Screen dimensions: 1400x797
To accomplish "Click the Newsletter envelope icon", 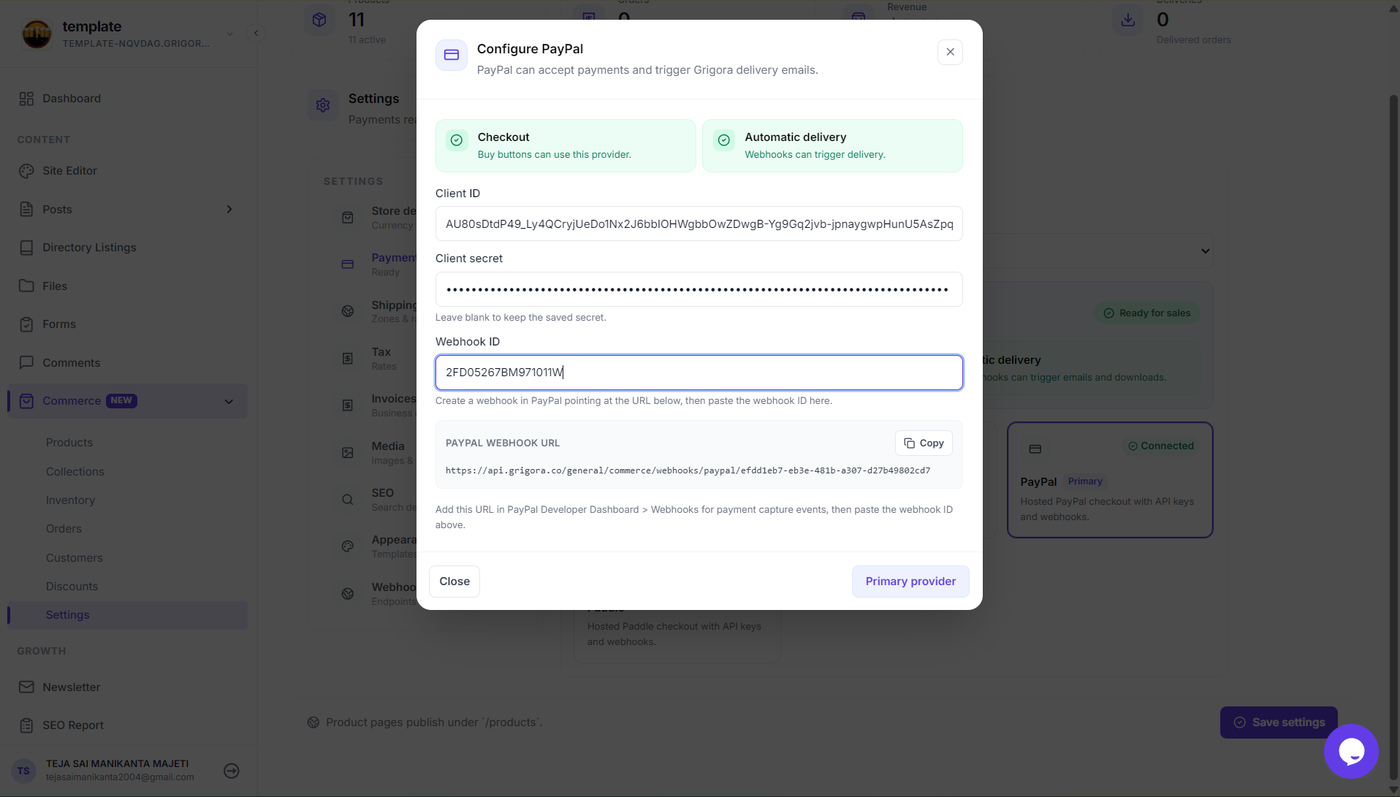I will pyautogui.click(x=26, y=687).
